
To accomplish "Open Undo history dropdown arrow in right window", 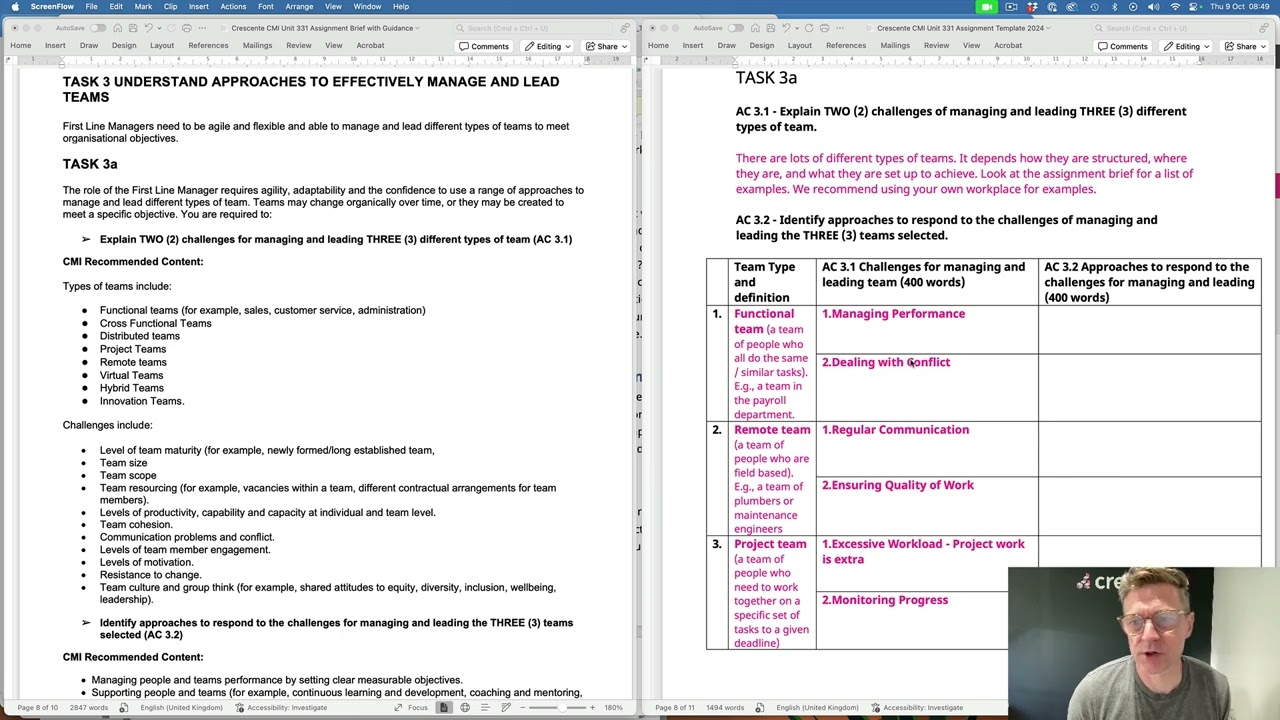I will click(797, 28).
